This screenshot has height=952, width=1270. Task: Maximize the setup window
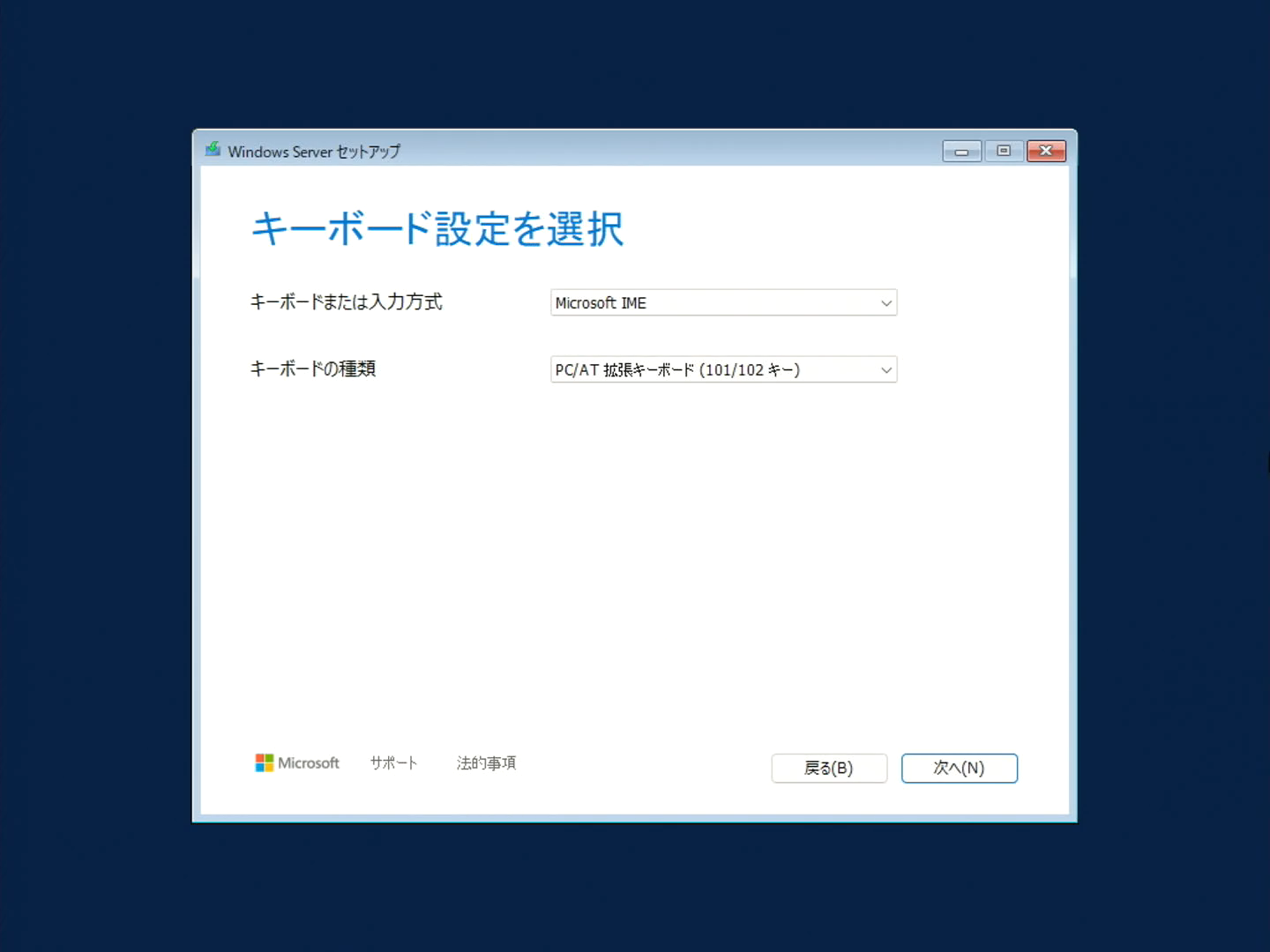coord(1004,152)
